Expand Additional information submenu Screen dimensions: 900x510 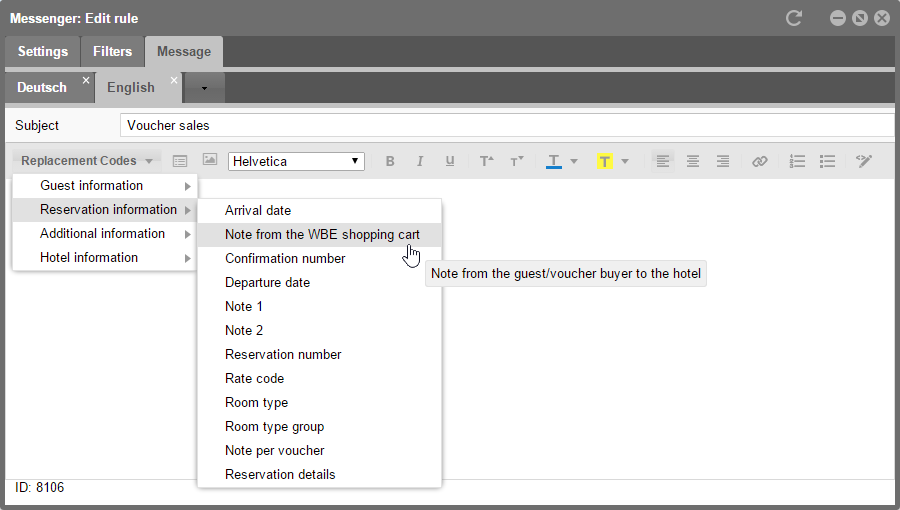pos(105,234)
